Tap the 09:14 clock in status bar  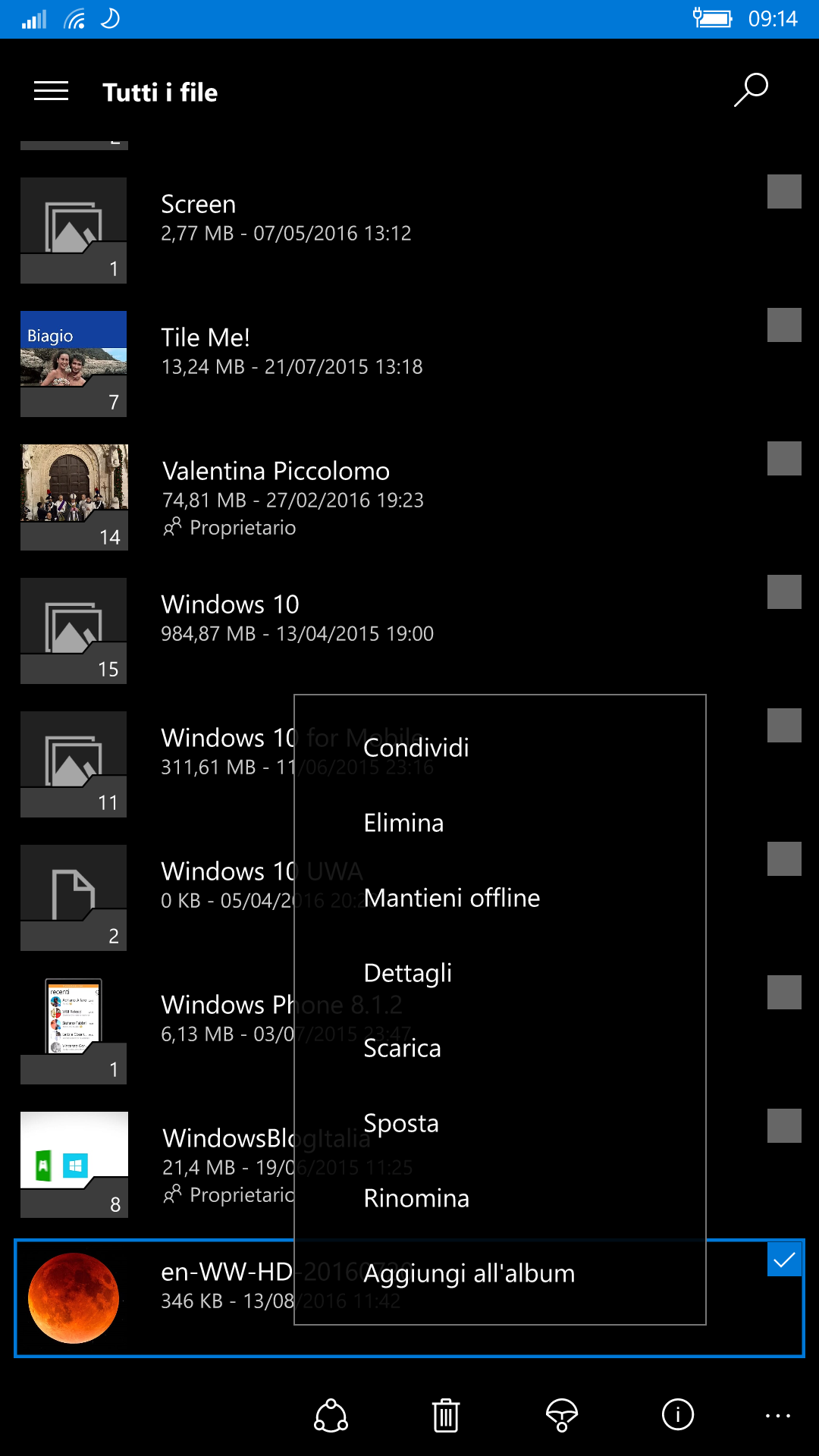click(x=773, y=18)
